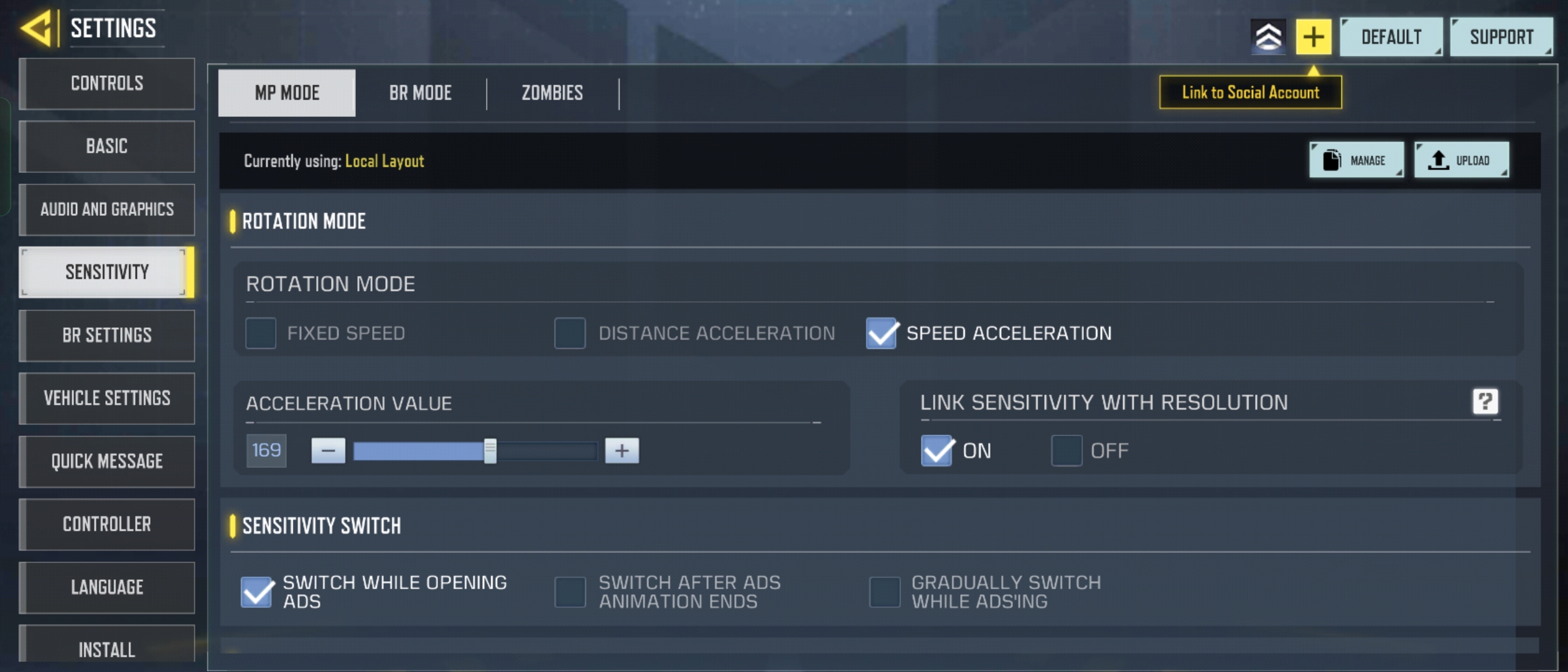Open Controller settings category
The image size is (1568, 672).
pyautogui.click(x=106, y=524)
